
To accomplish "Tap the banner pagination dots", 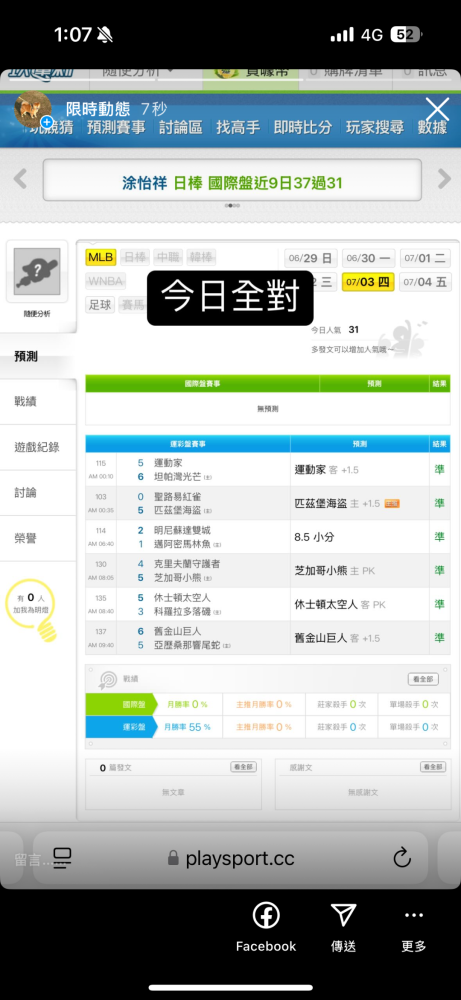I will coord(231,205).
